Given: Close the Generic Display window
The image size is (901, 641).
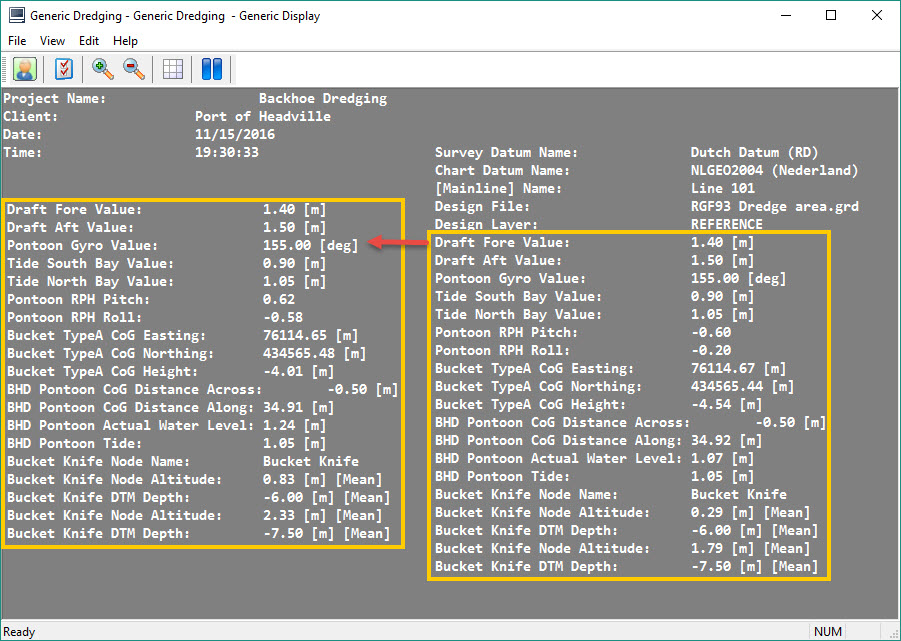Looking at the screenshot, I should pos(877,16).
